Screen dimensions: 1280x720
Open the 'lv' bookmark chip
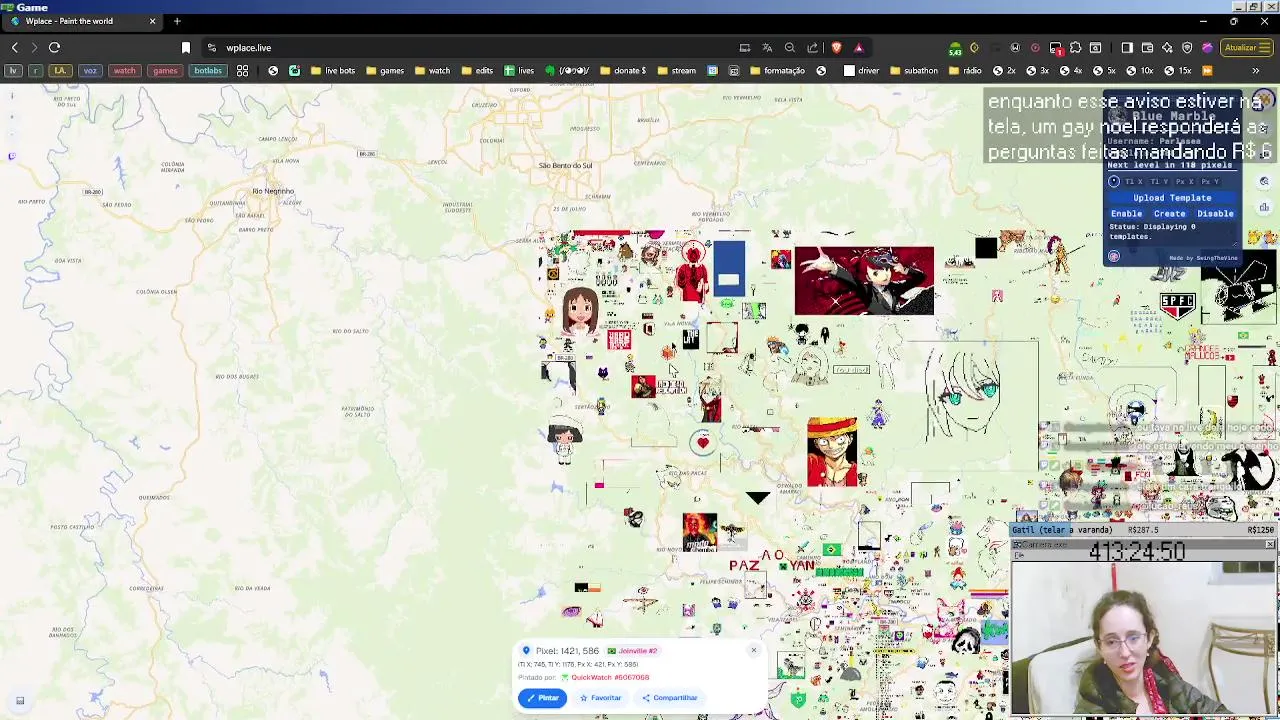pos(13,71)
